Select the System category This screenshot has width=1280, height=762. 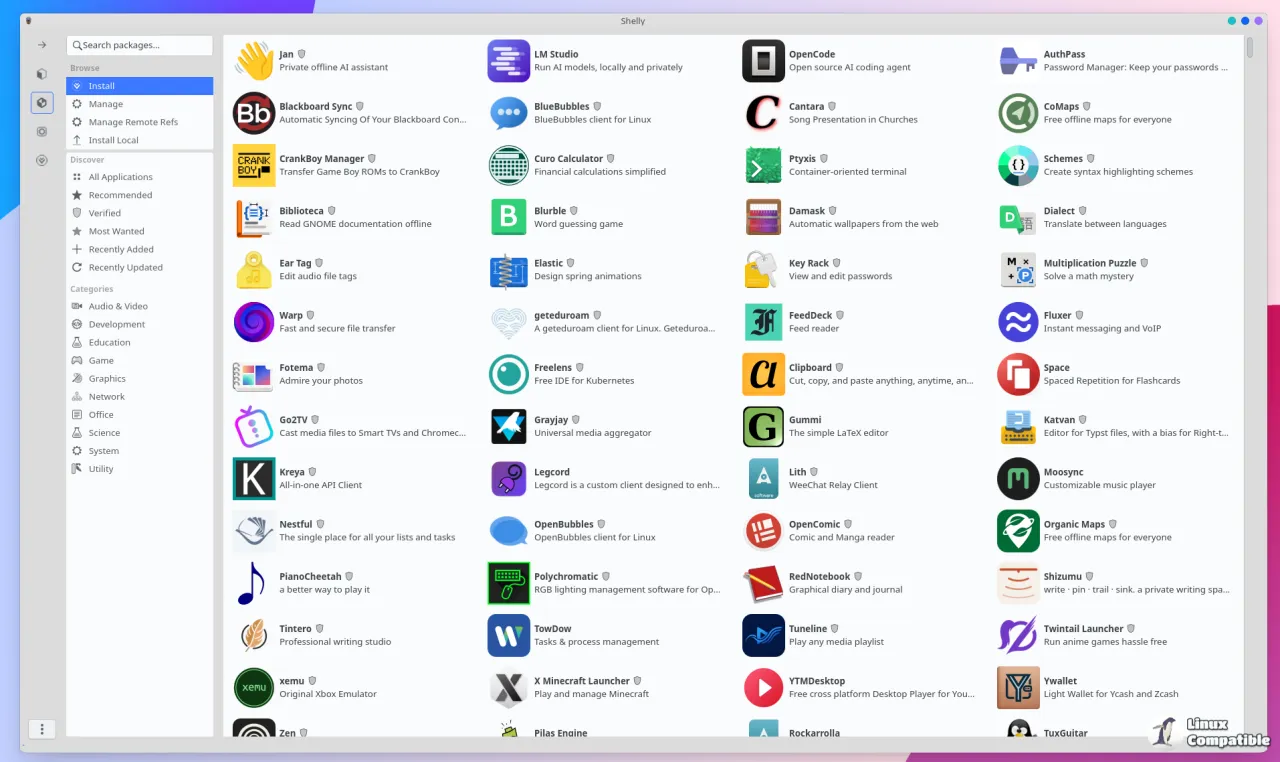coord(140,451)
